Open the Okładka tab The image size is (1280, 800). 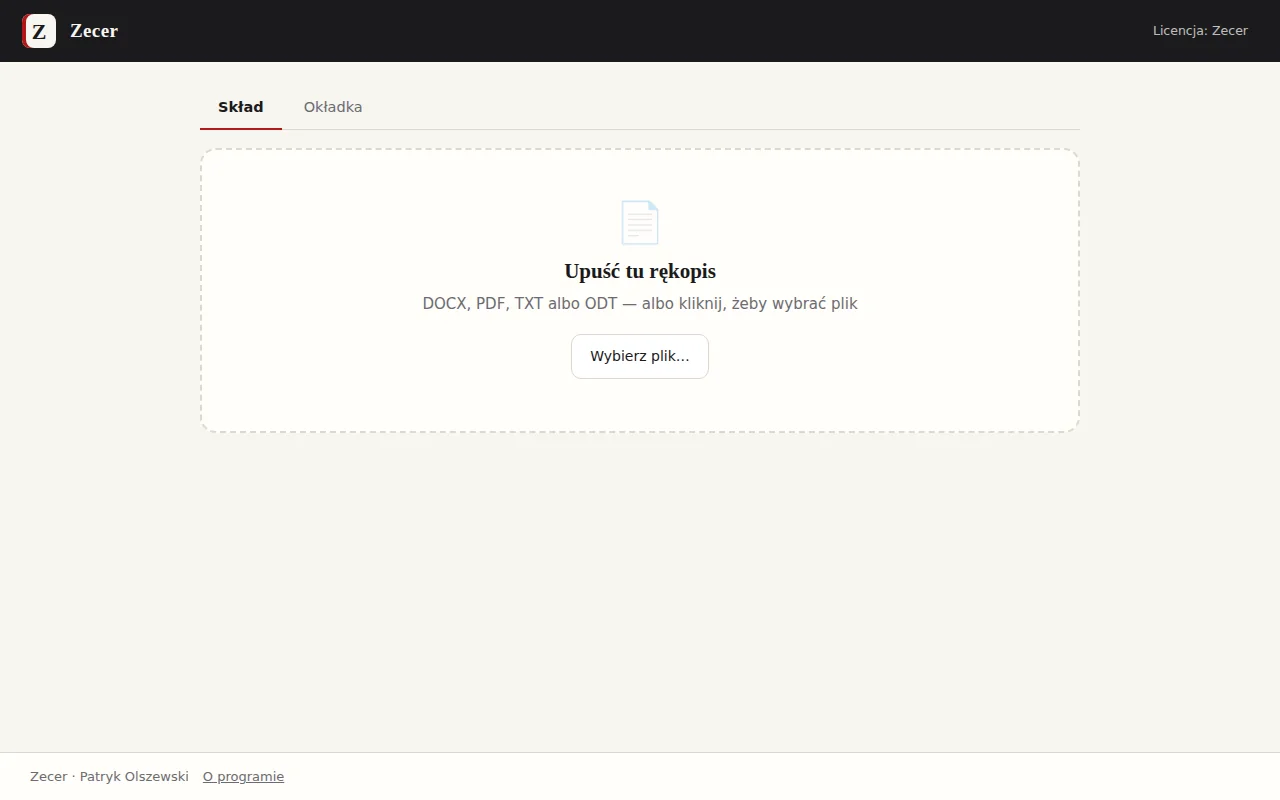pos(333,107)
